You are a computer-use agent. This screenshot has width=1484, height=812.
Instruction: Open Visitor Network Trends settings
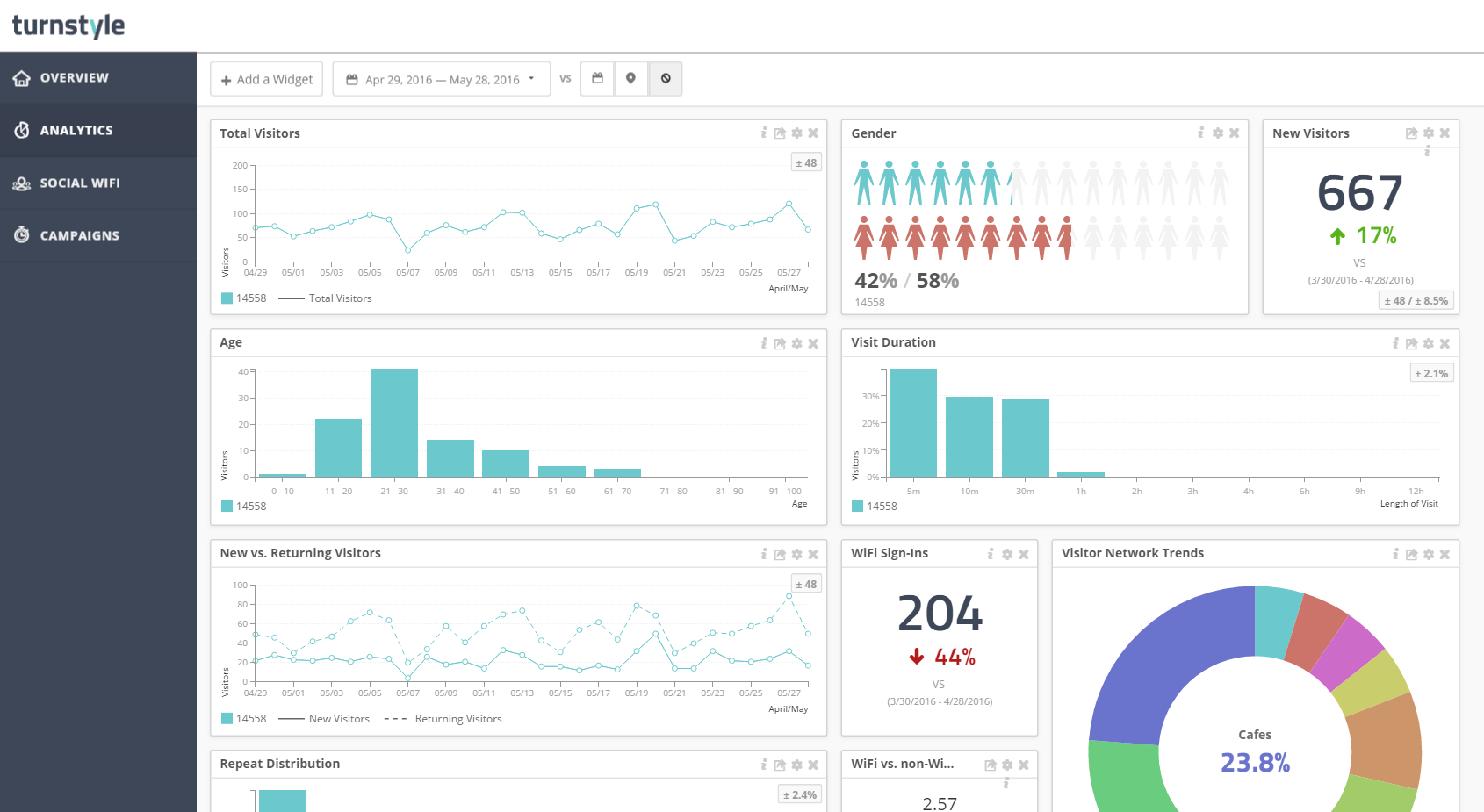pyautogui.click(x=1429, y=555)
